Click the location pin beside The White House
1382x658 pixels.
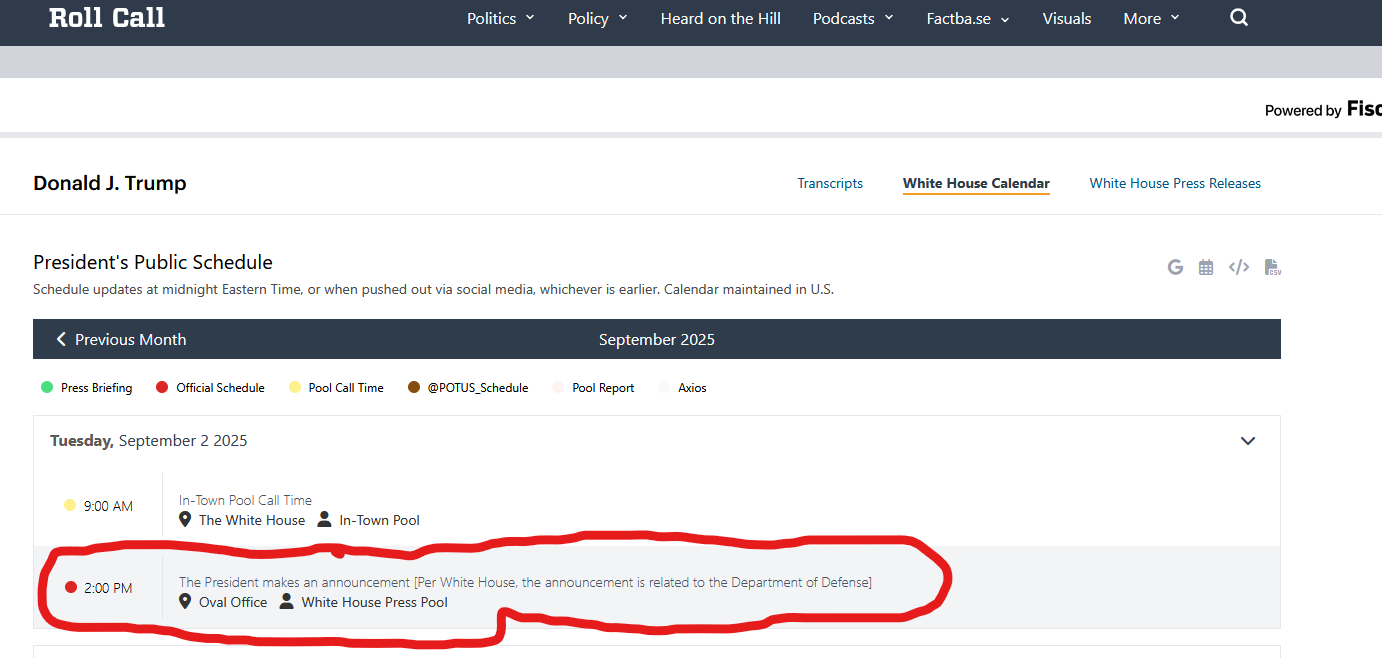coord(185,520)
